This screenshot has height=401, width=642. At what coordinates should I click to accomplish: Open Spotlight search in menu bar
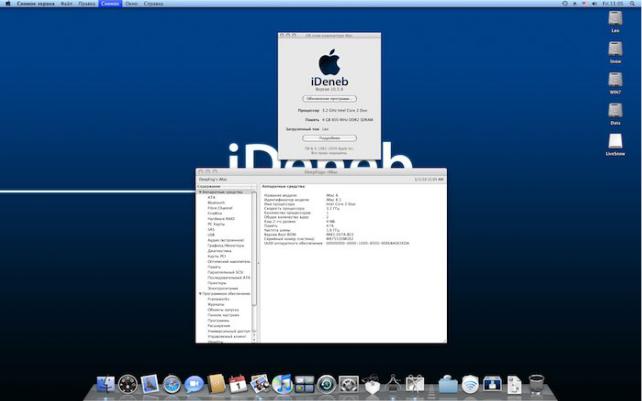[x=633, y=3]
